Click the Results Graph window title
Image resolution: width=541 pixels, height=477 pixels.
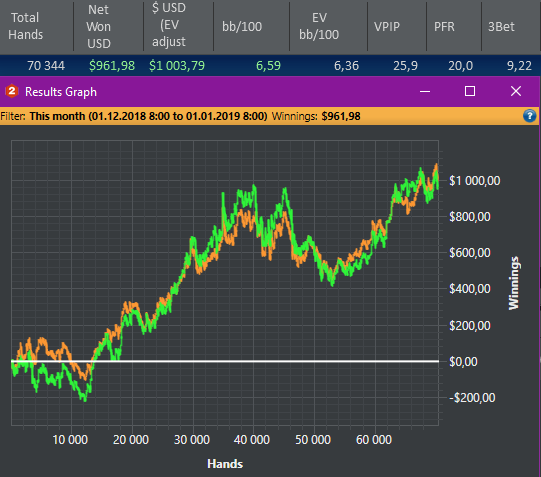(61, 92)
